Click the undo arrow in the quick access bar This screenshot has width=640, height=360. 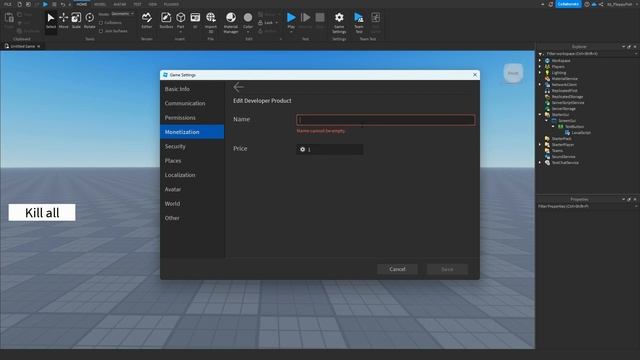pyautogui.click(x=63, y=4)
